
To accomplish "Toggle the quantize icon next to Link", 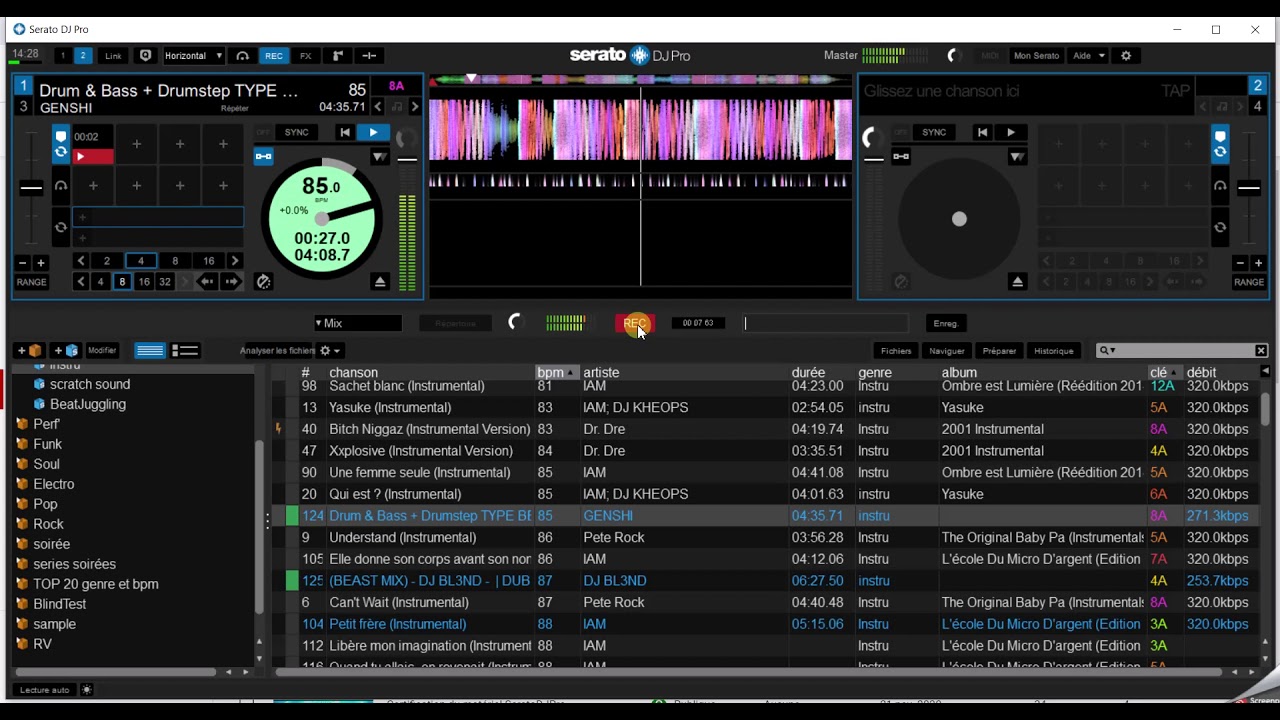I will coord(146,56).
